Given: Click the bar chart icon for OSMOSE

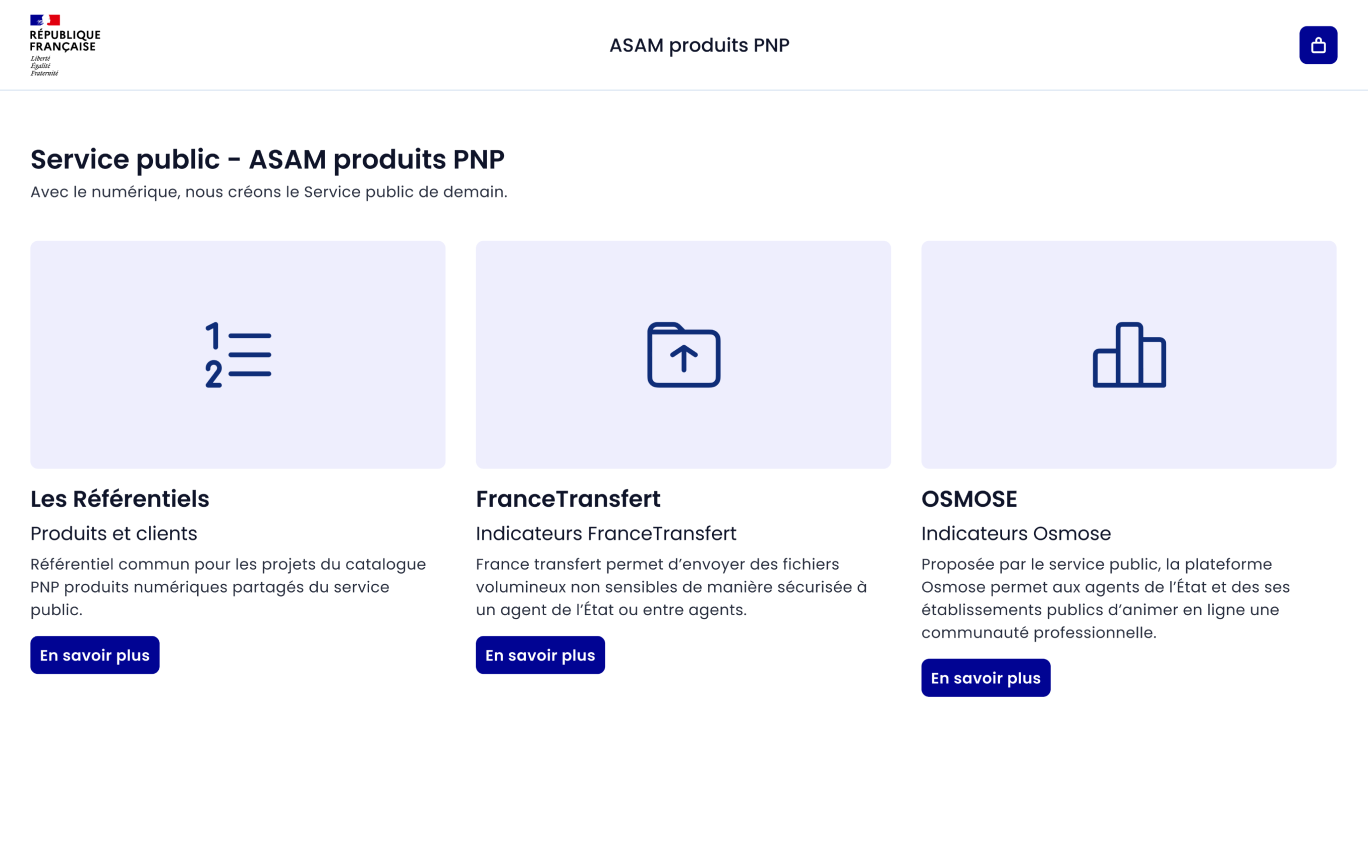Looking at the screenshot, I should pos(1129,355).
